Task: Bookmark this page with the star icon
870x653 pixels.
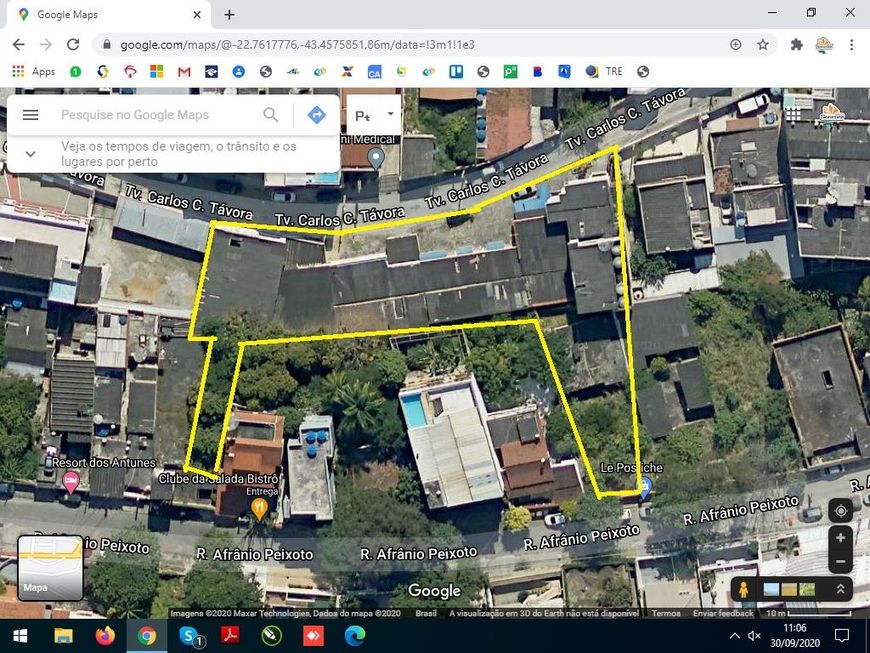Action: point(763,44)
